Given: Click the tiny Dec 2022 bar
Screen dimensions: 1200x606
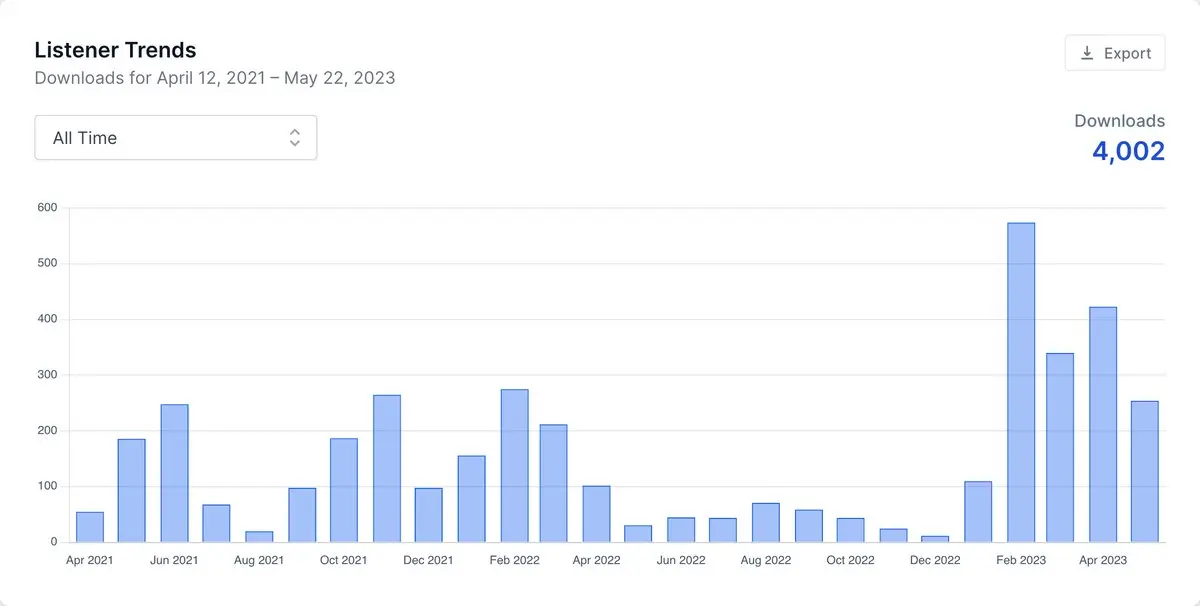Looking at the screenshot, I should point(935,539).
